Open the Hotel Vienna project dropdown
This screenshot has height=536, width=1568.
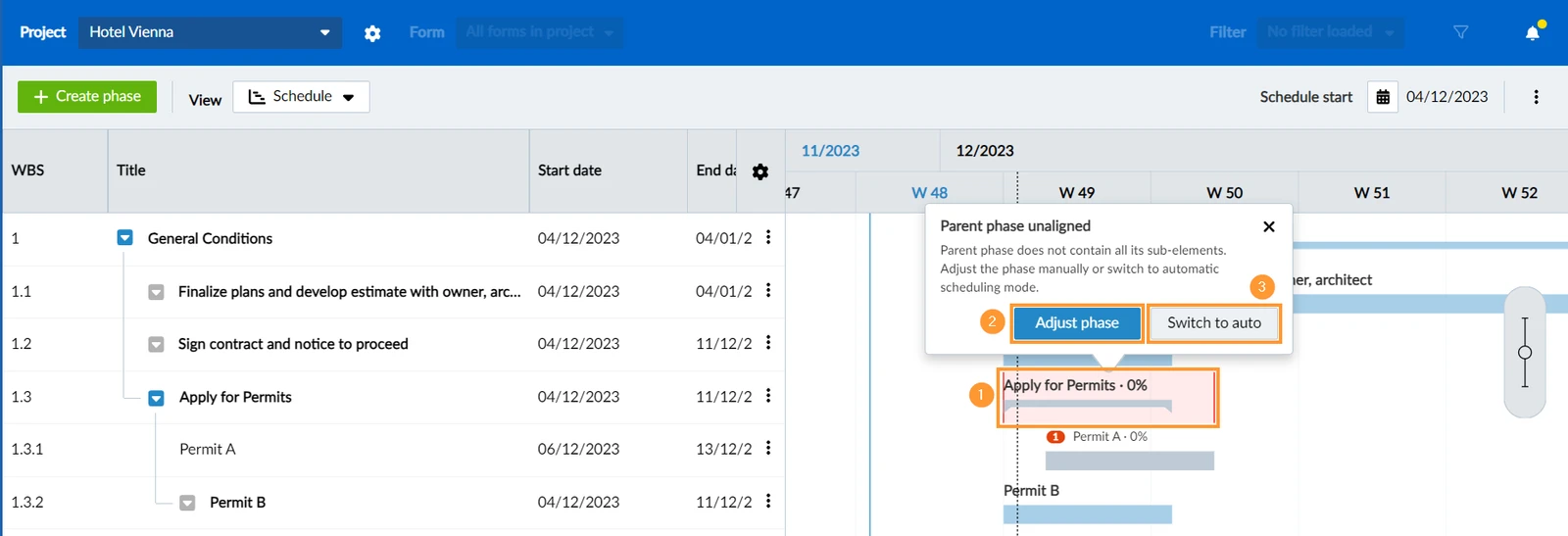210,32
